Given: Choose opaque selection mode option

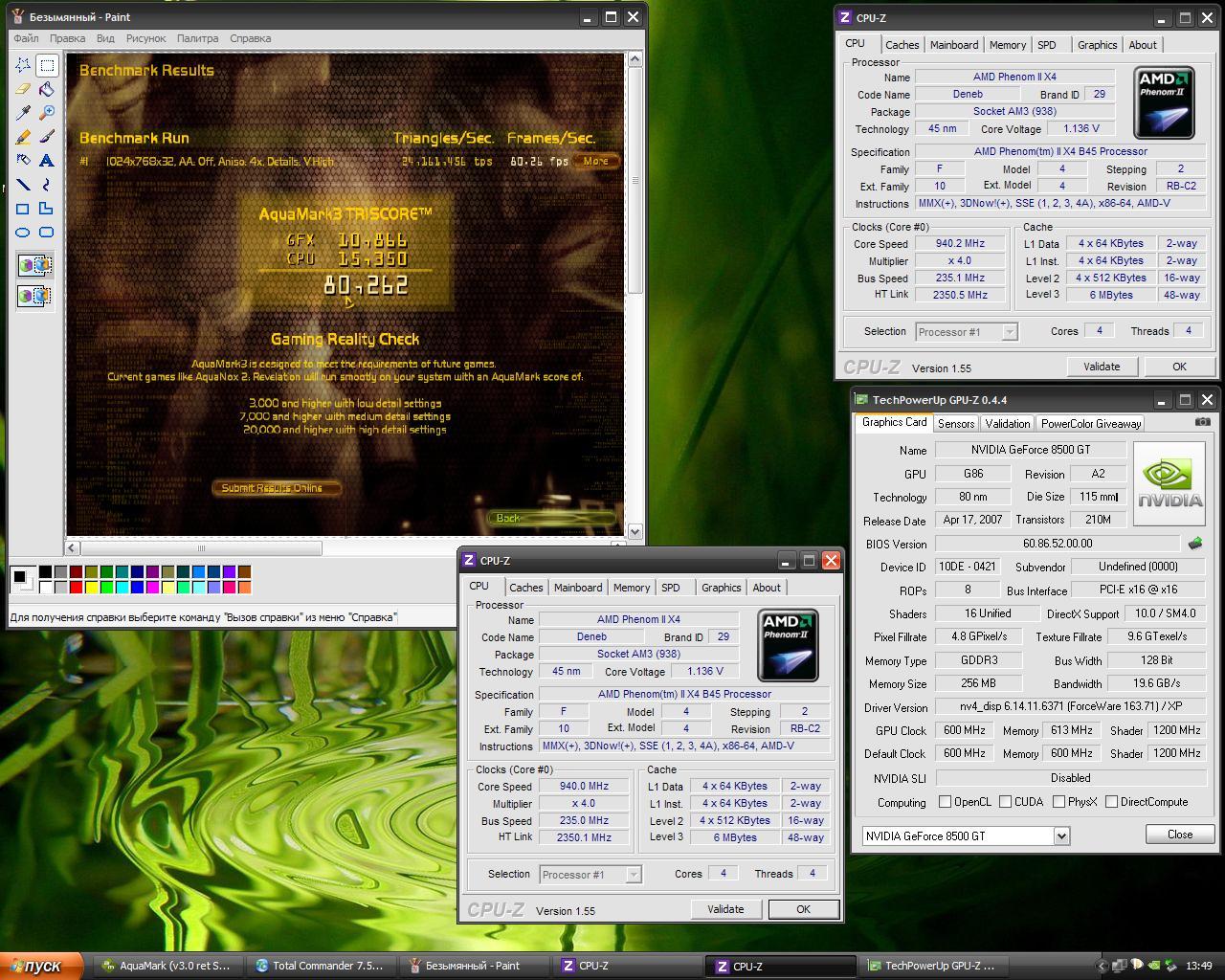Looking at the screenshot, I should point(35,265).
